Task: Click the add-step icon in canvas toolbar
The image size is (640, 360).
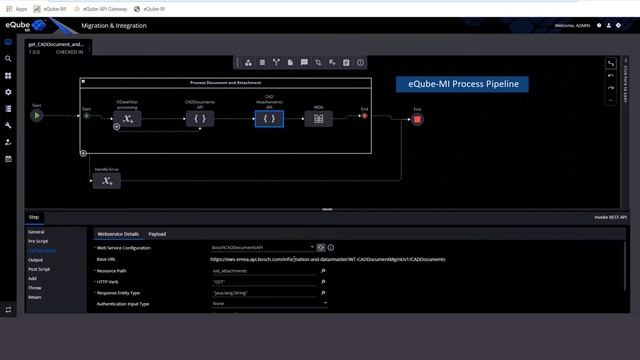Action: [332, 62]
